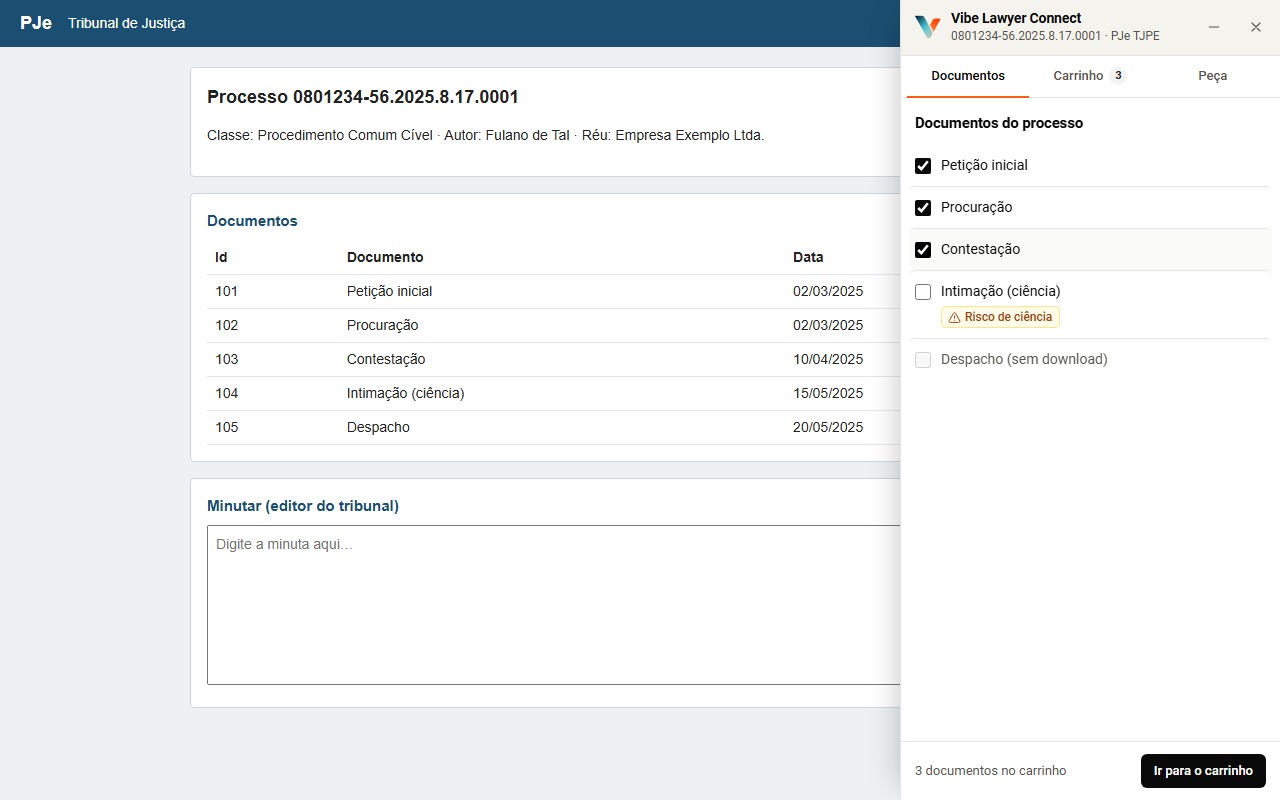Click the process number subtitle under Vibe Lawyer Connect
Viewport: 1280px width, 800px height.
click(x=1055, y=36)
